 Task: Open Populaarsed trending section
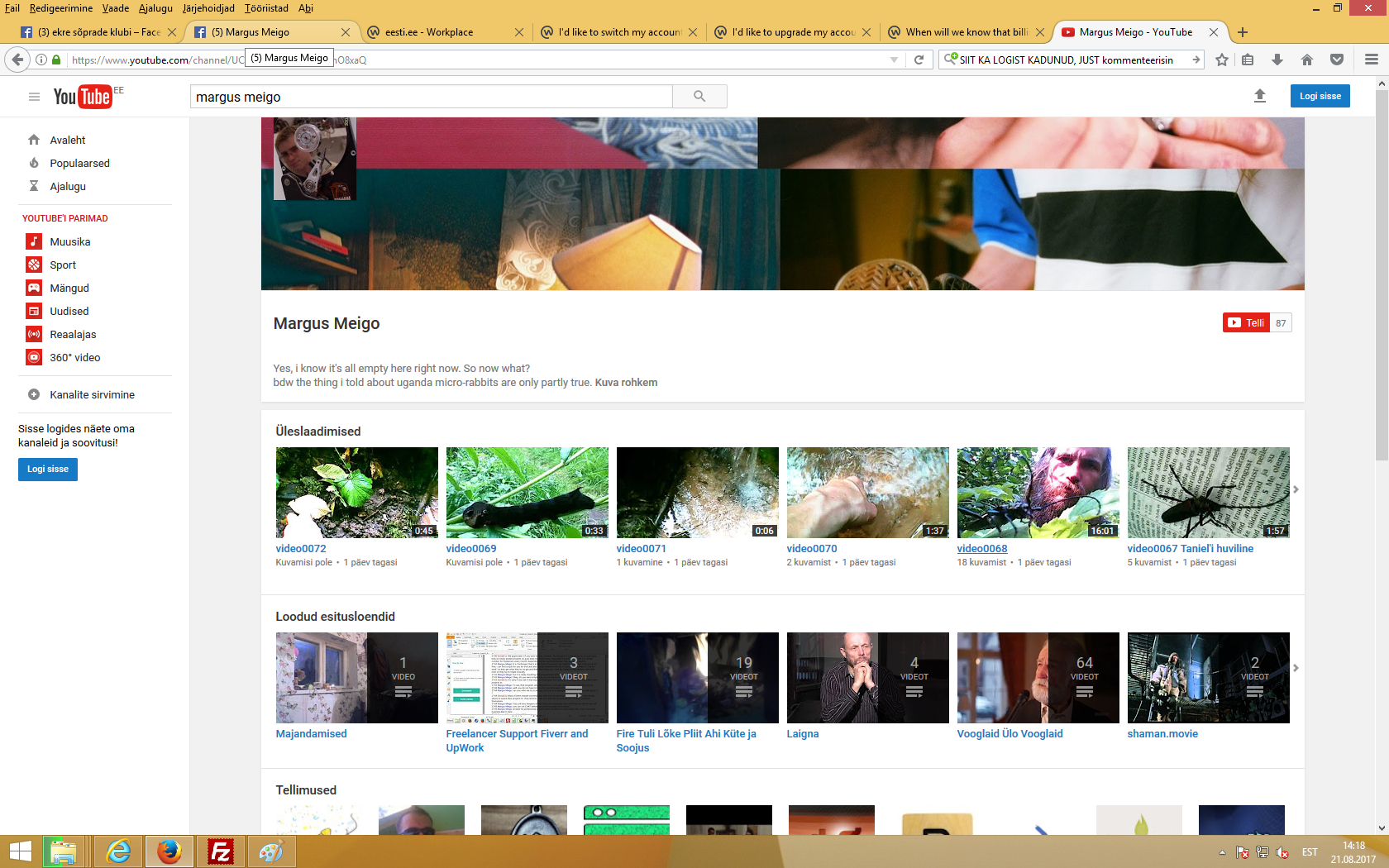point(69,163)
